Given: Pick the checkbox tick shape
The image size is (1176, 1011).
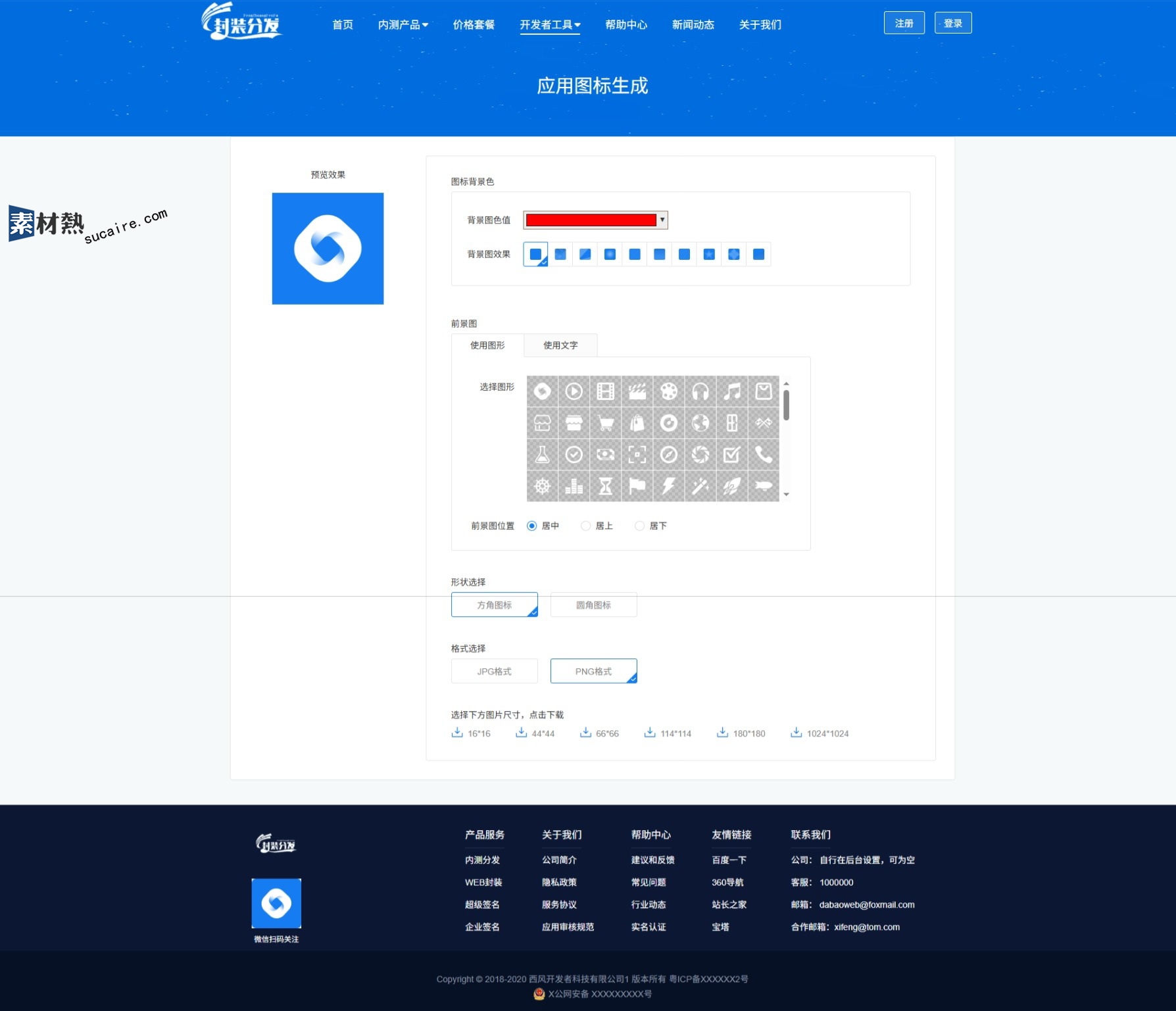Looking at the screenshot, I should click(732, 455).
